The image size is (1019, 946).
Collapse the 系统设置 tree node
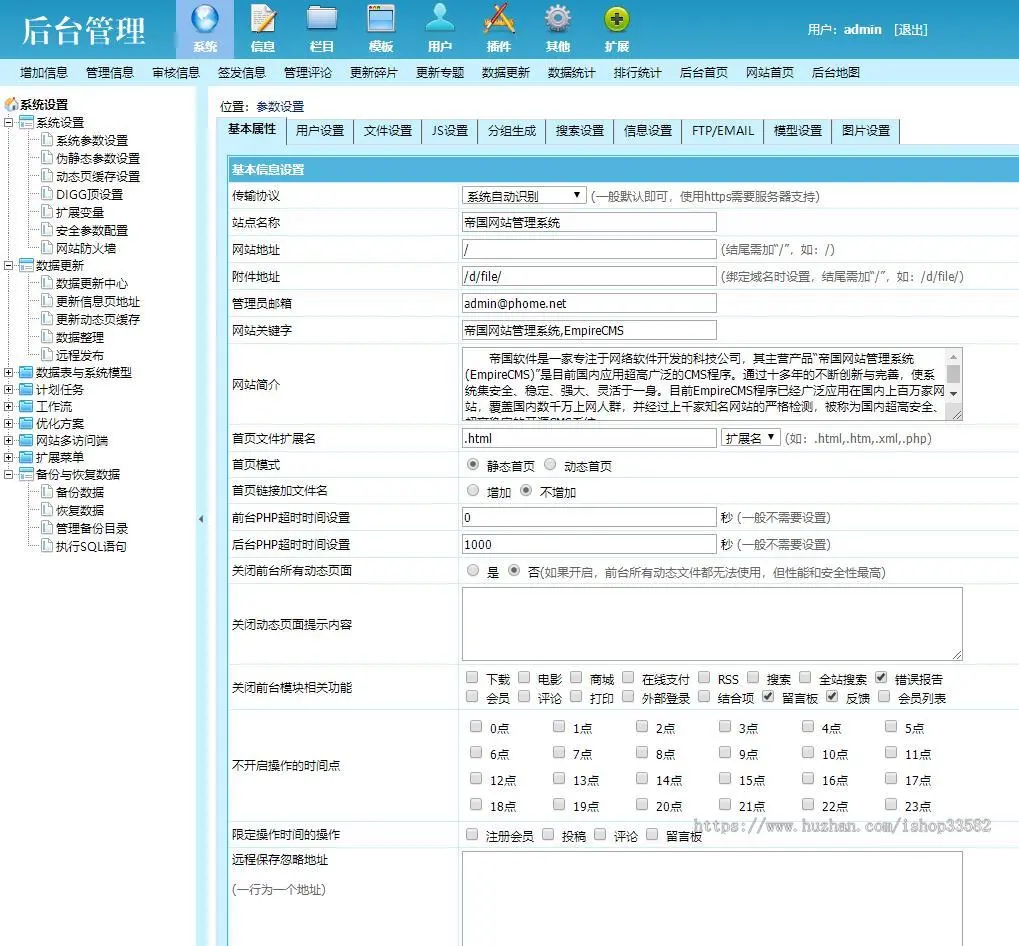click(8, 122)
